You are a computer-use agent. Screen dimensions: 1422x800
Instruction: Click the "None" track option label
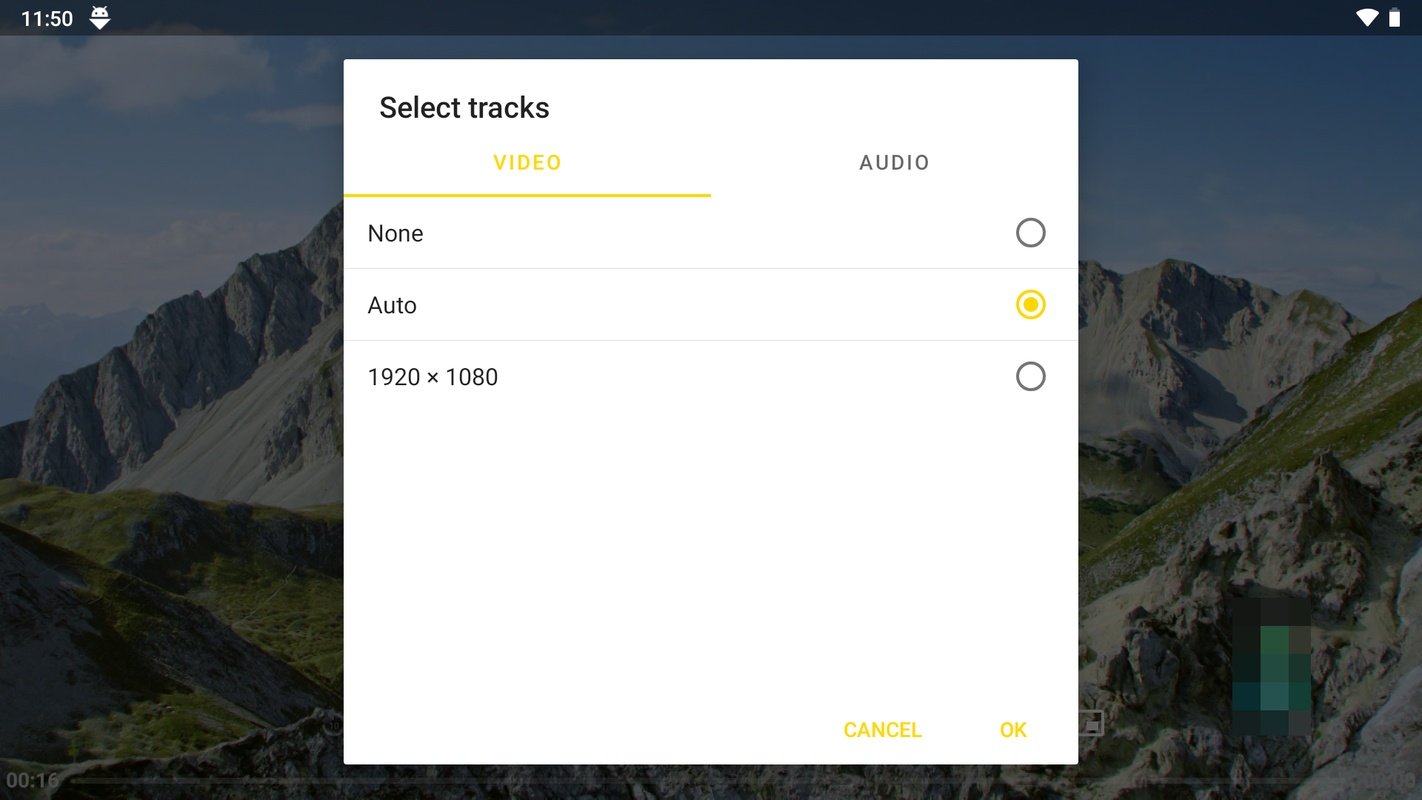396,233
